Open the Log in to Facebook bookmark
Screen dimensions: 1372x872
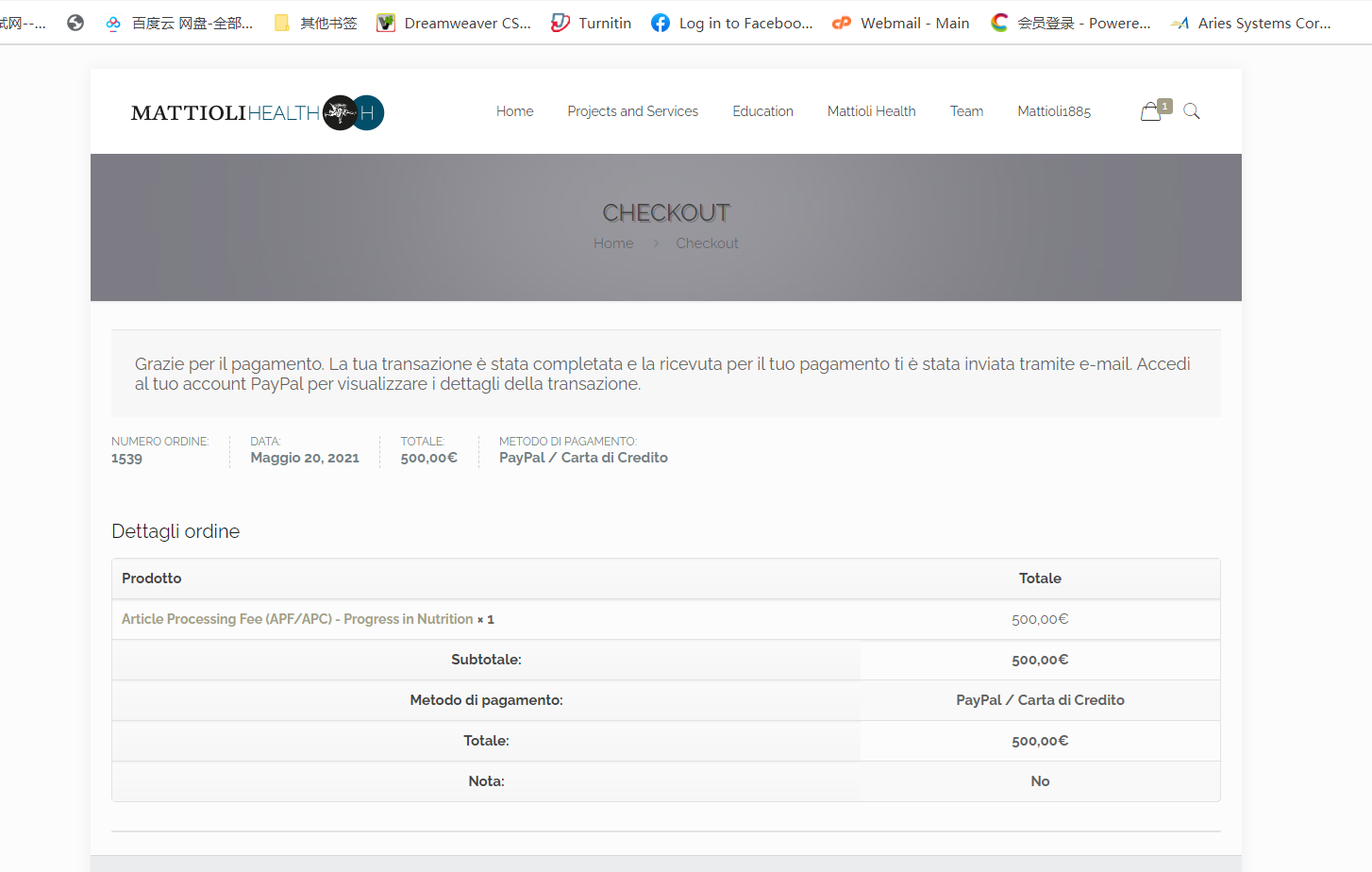point(732,23)
